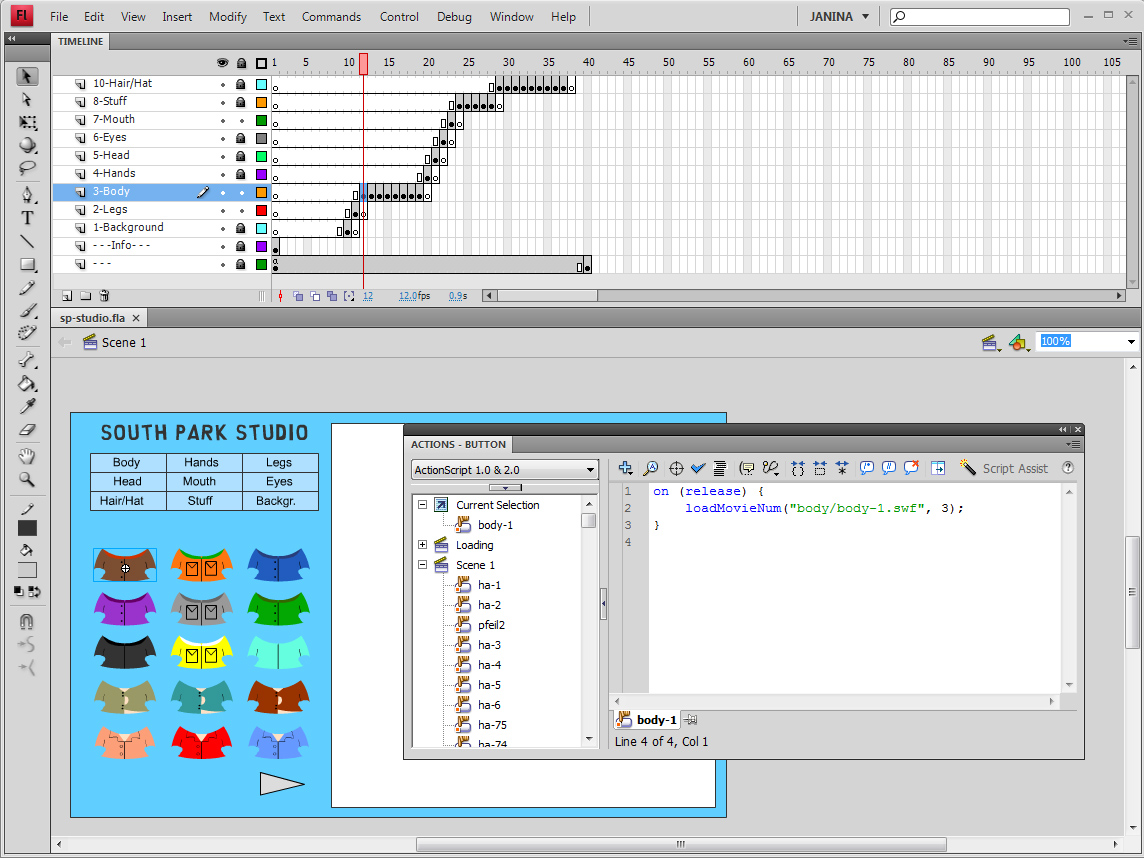The height and width of the screenshot is (858, 1144).
Task: Show code hint in Actions toolbar
Action: click(x=746, y=468)
